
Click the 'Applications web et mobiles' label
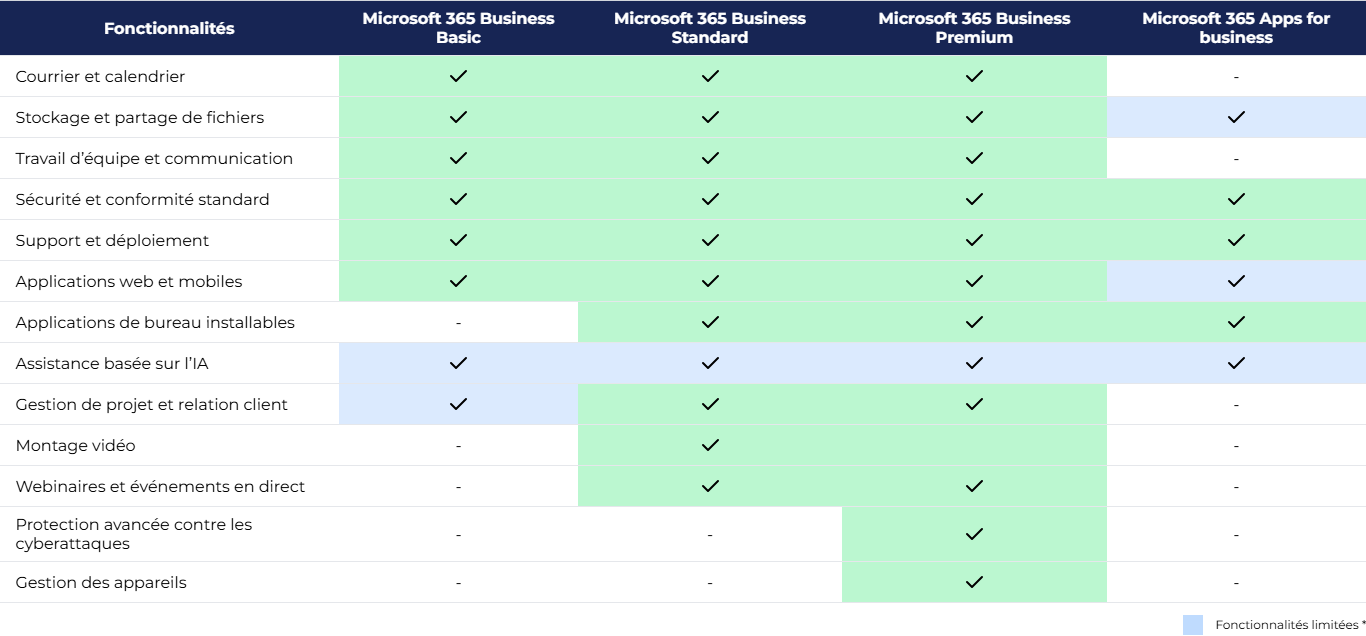pyautogui.click(x=129, y=281)
